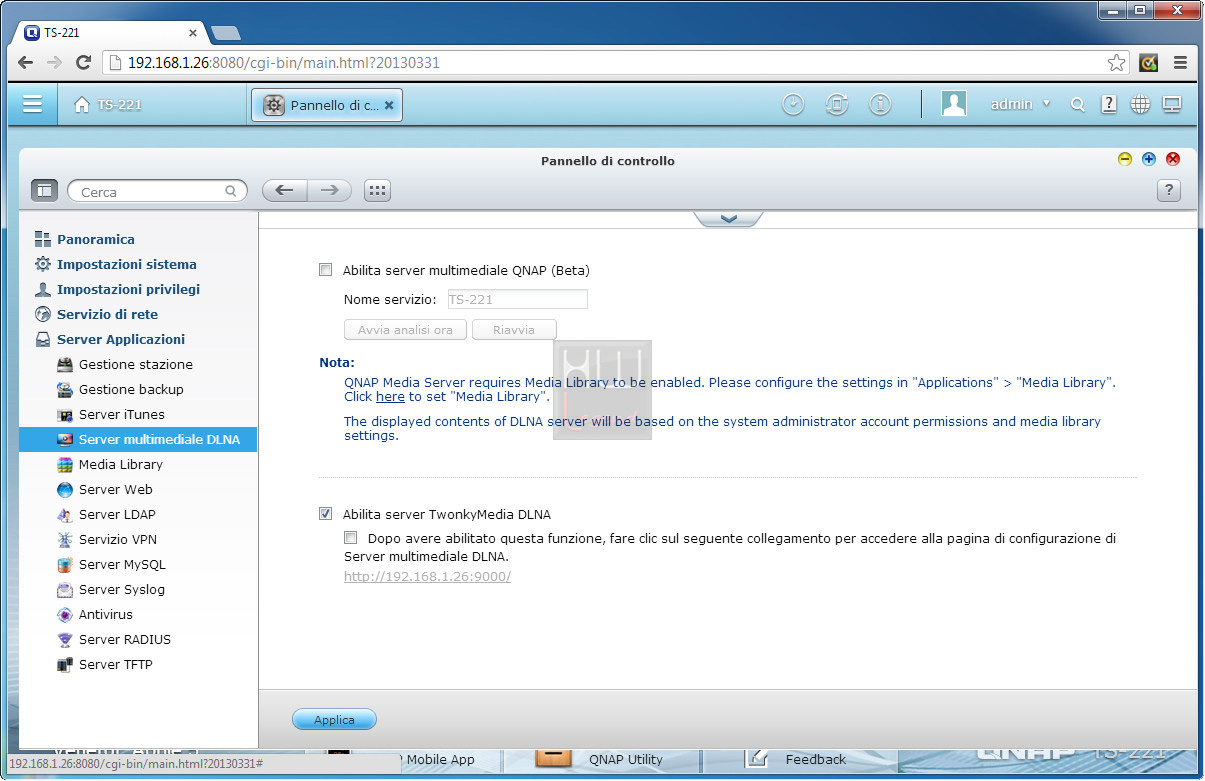Select Server multimediale DLNA in sidebar

(138, 440)
